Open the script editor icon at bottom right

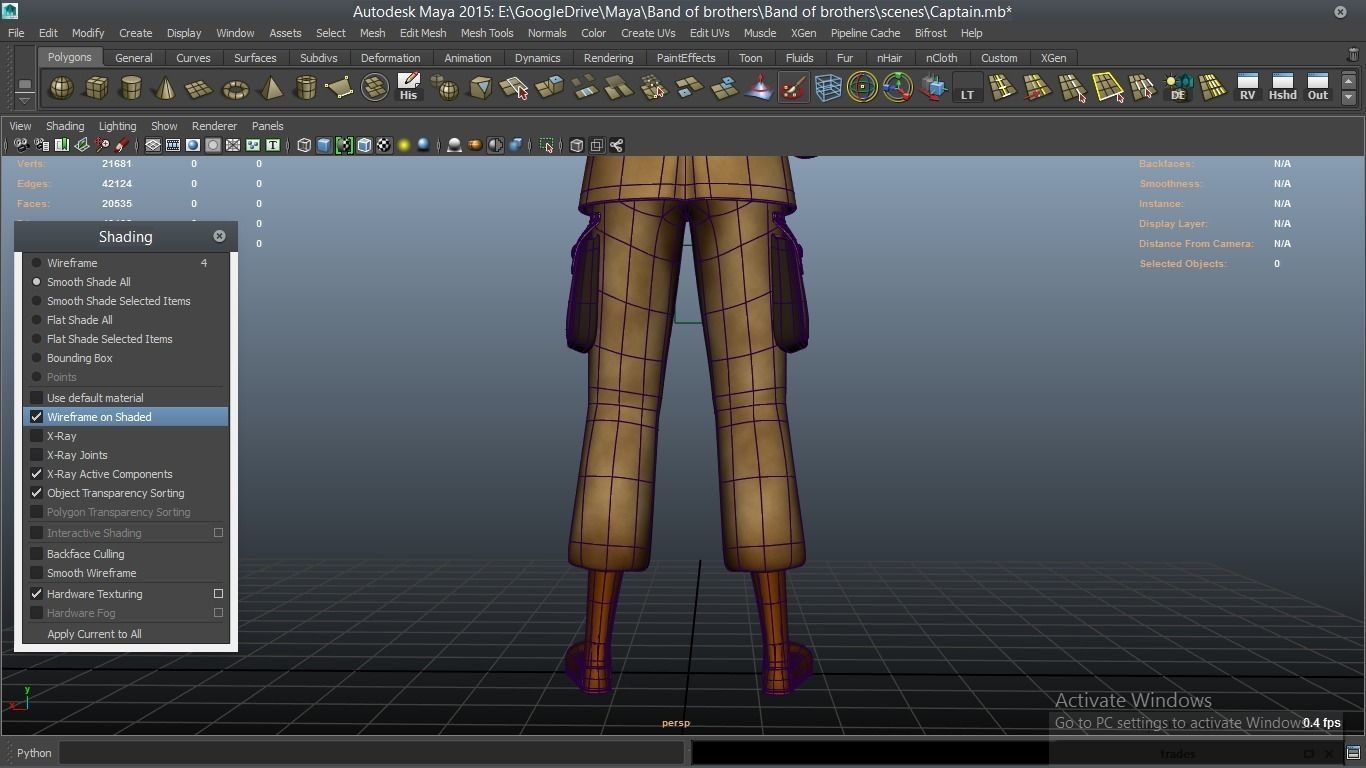1353,753
